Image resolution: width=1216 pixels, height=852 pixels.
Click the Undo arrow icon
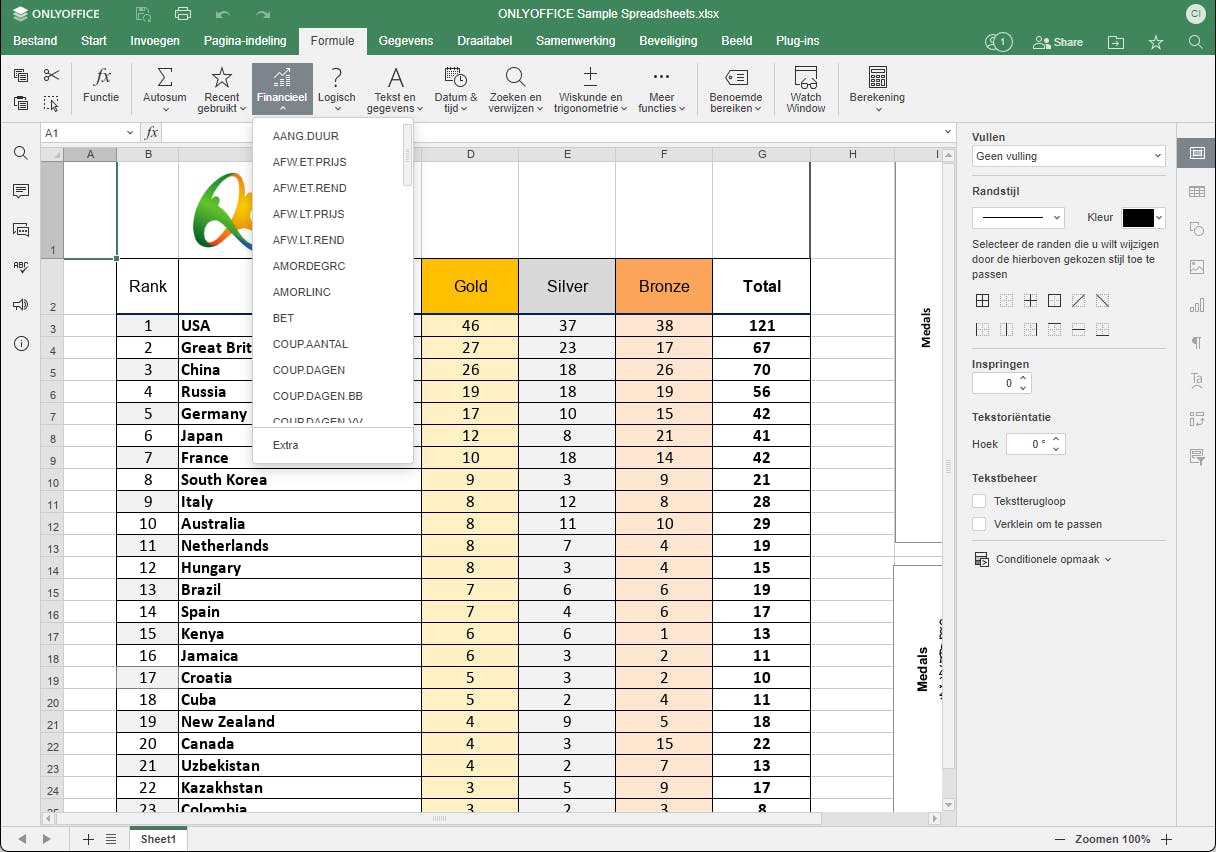coord(223,14)
